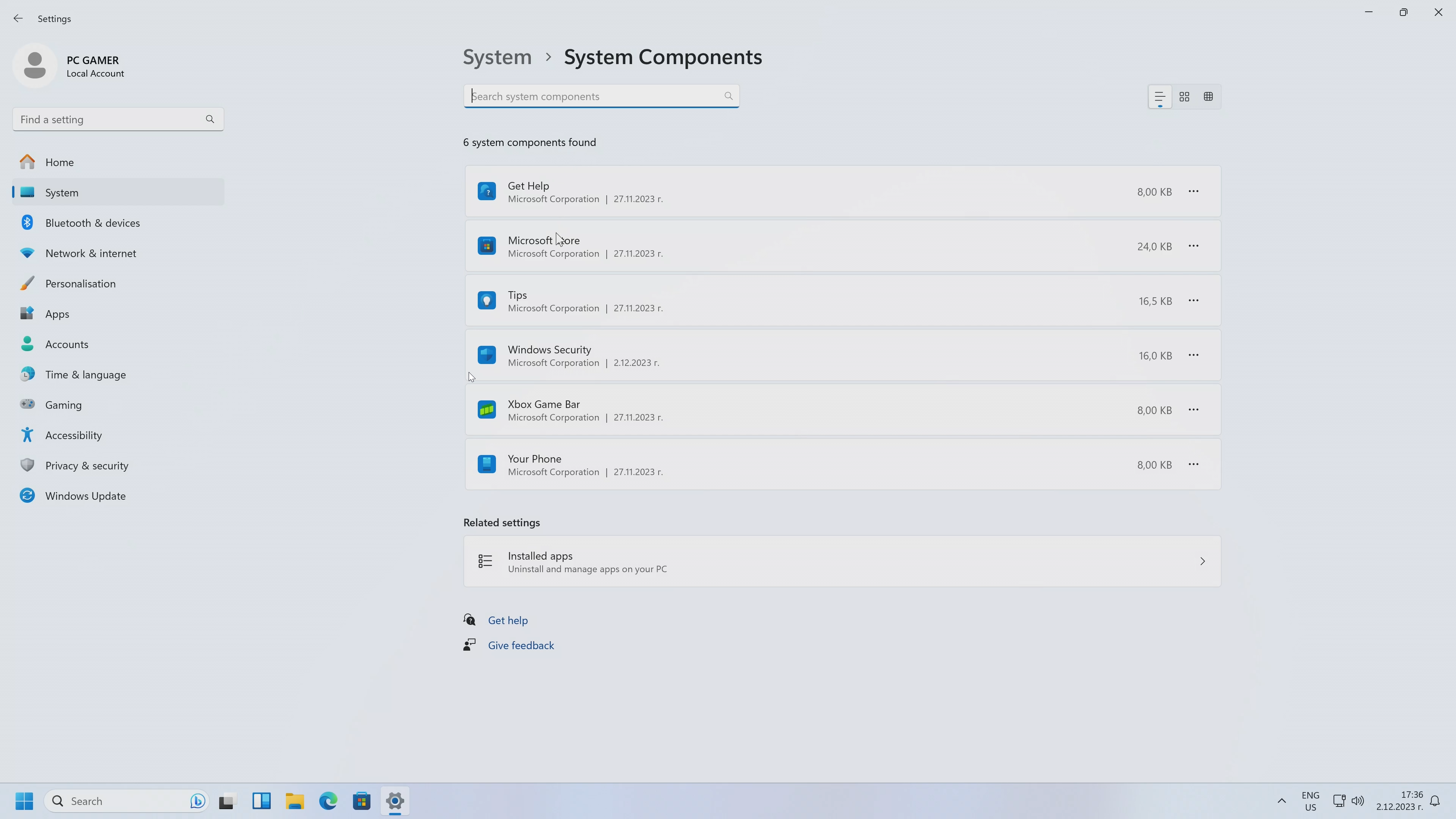Open Installed apps related setting
This screenshot has height=819, width=1456.
point(842,561)
